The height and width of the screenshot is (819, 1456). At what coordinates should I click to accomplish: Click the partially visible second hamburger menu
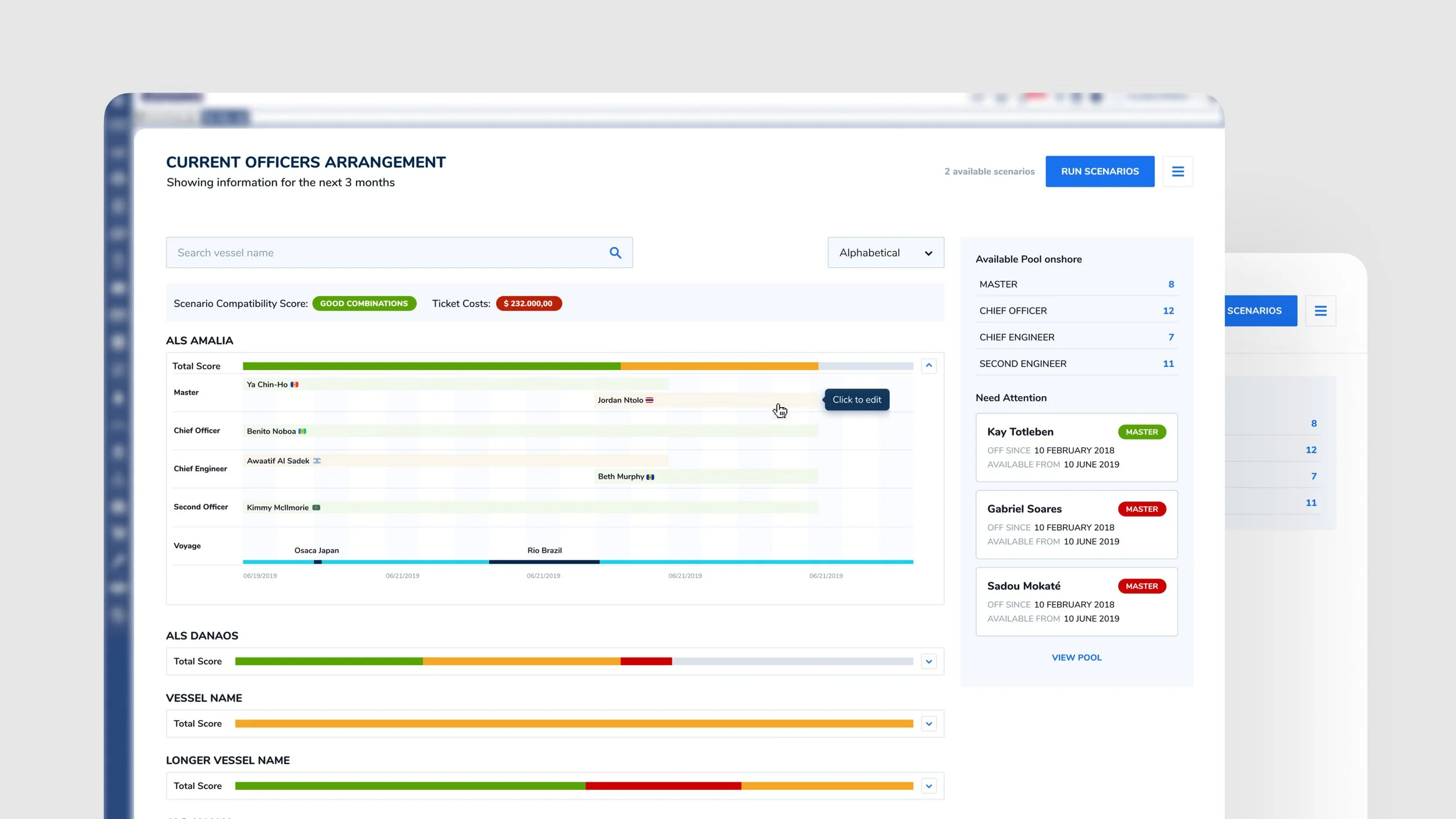pos(1320,311)
